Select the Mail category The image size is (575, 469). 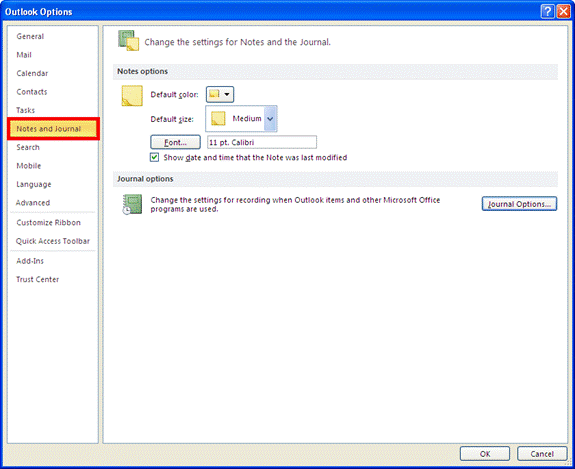tap(24, 55)
